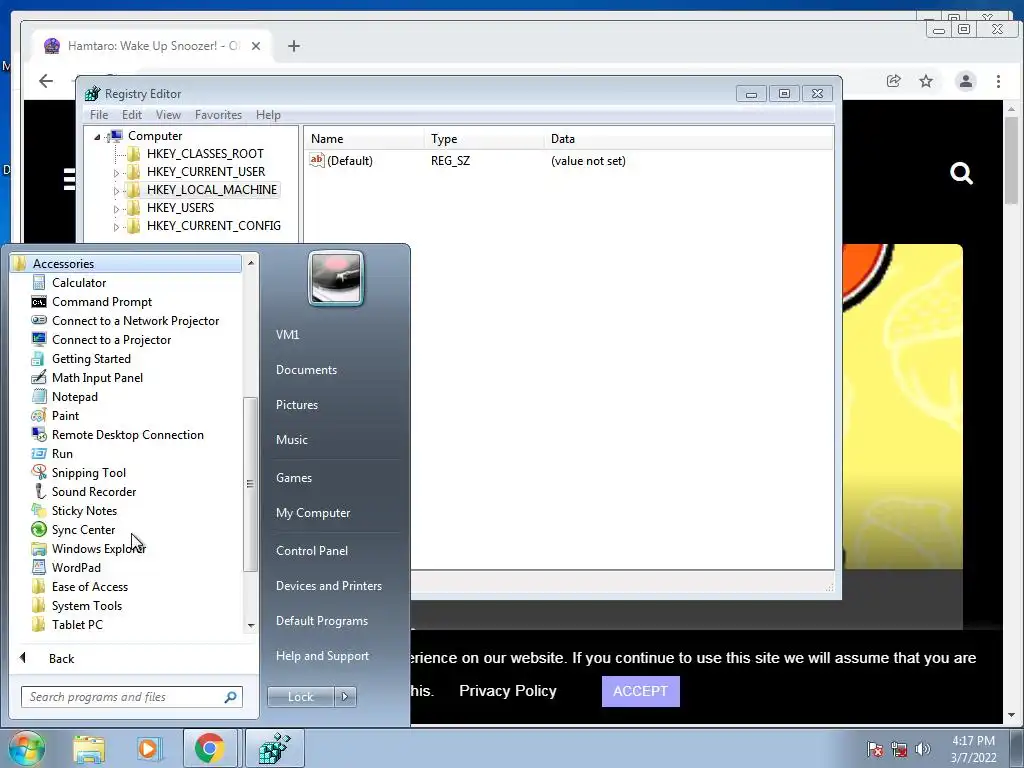Expand Ease of Access folder
The image size is (1024, 768).
(x=89, y=586)
